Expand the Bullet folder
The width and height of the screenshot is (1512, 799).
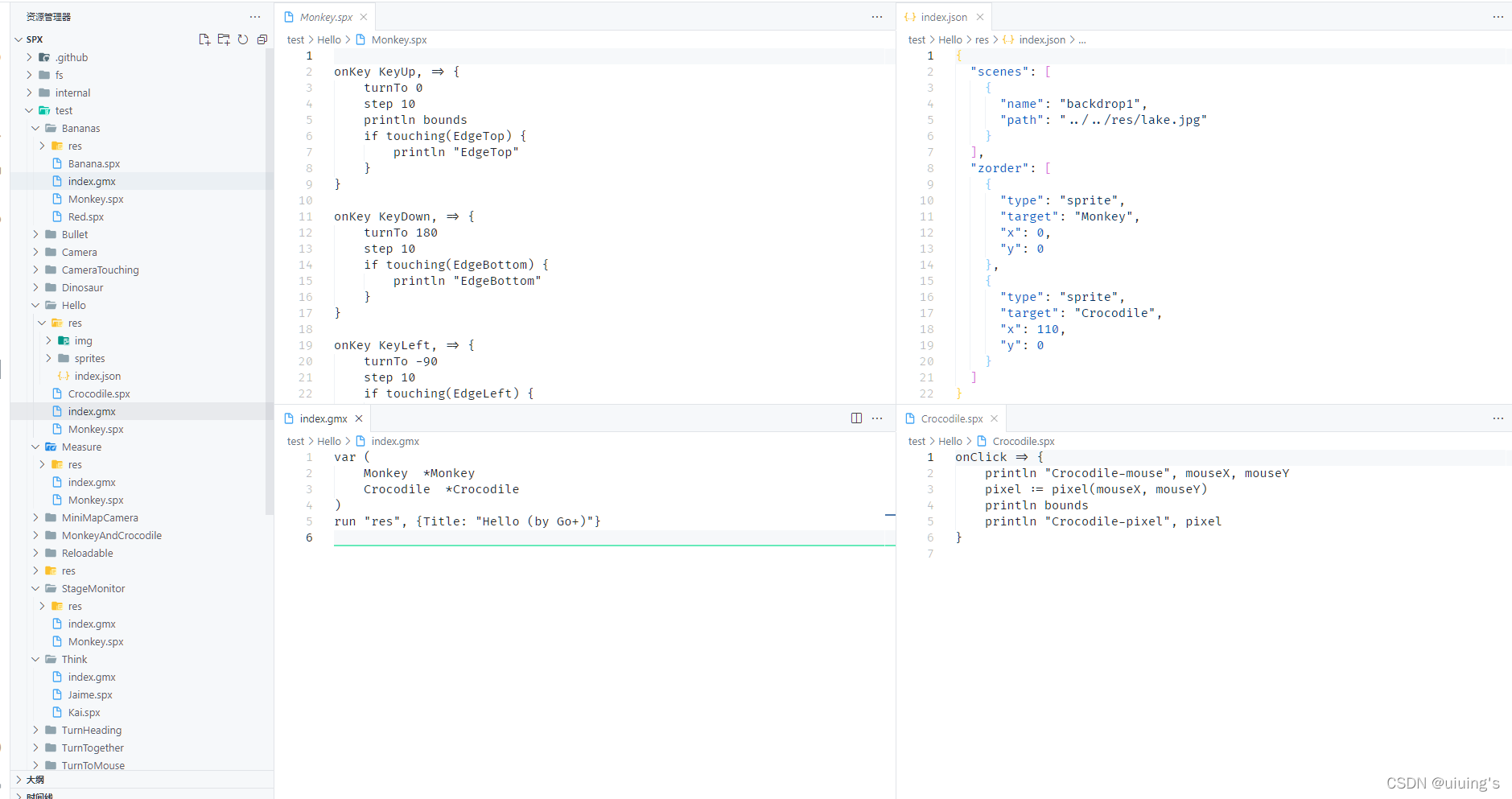click(x=36, y=234)
